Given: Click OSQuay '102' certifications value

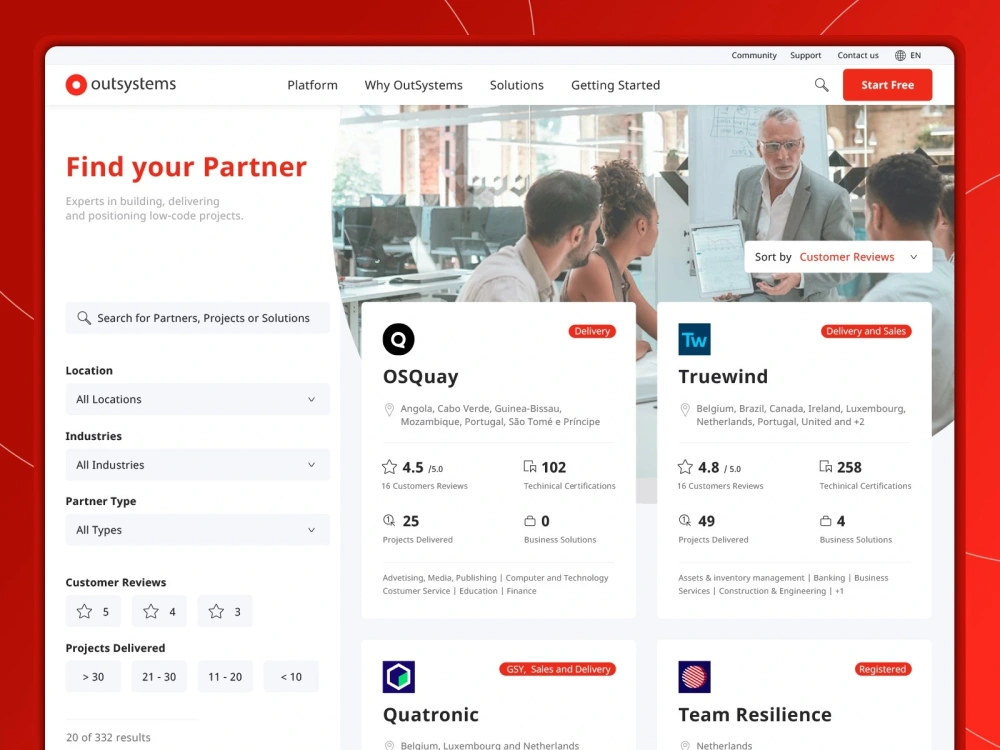Looking at the screenshot, I should click(554, 467).
